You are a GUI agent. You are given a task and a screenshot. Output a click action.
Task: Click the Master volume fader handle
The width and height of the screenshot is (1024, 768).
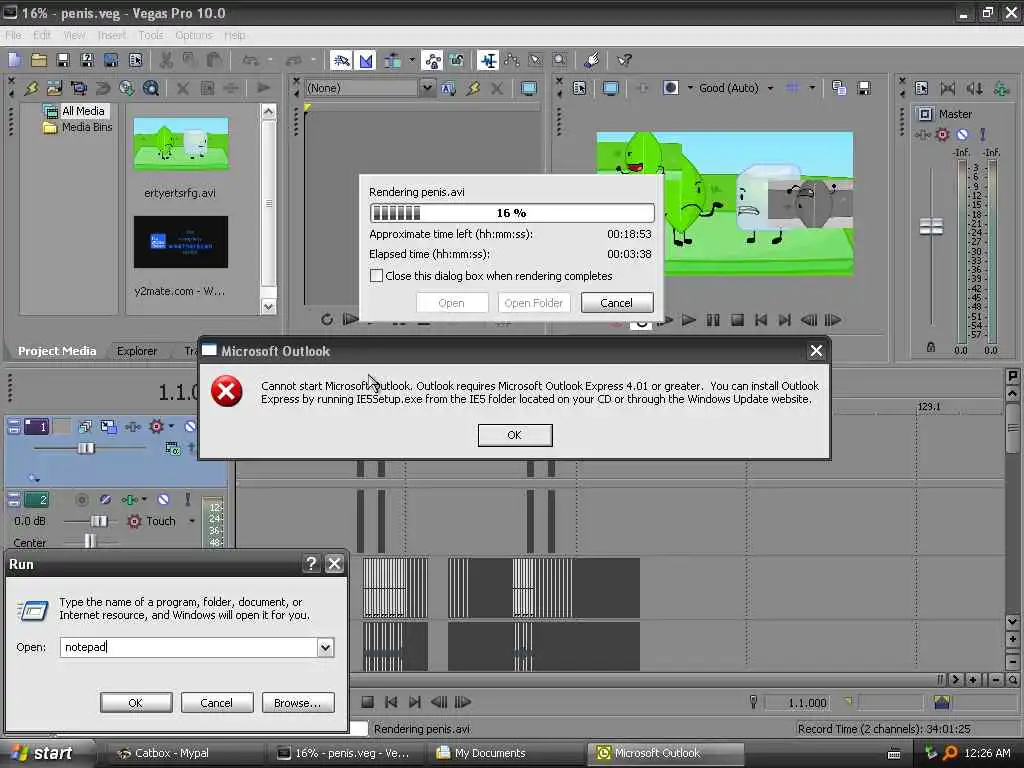(x=931, y=226)
